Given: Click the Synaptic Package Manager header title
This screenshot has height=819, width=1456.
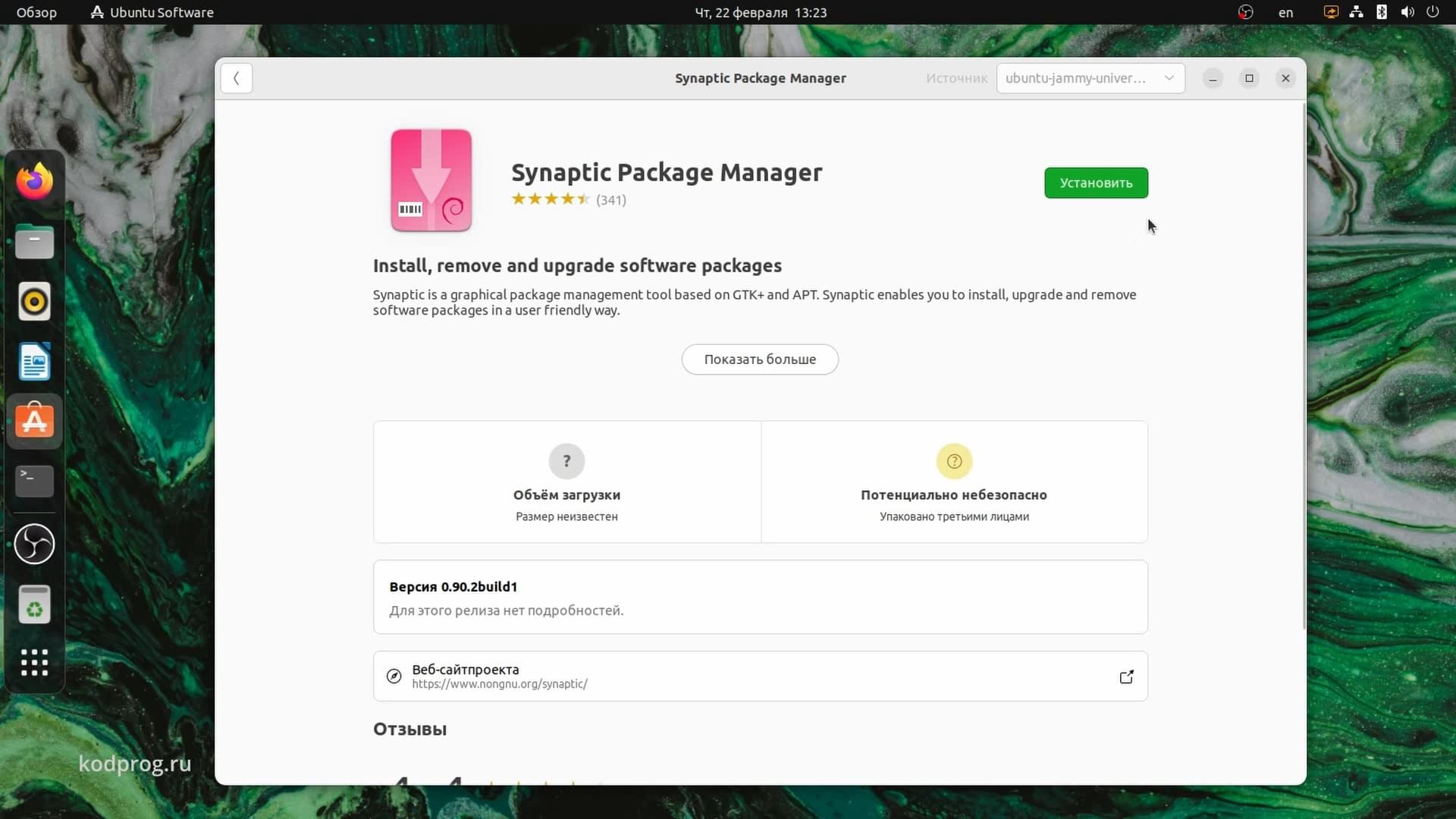Looking at the screenshot, I should (x=761, y=78).
